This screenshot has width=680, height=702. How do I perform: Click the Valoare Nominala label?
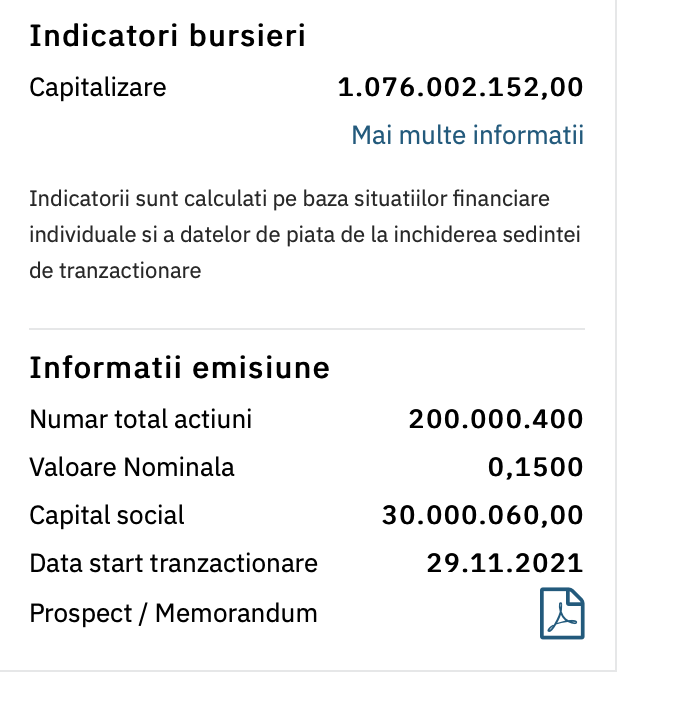pyautogui.click(x=132, y=467)
